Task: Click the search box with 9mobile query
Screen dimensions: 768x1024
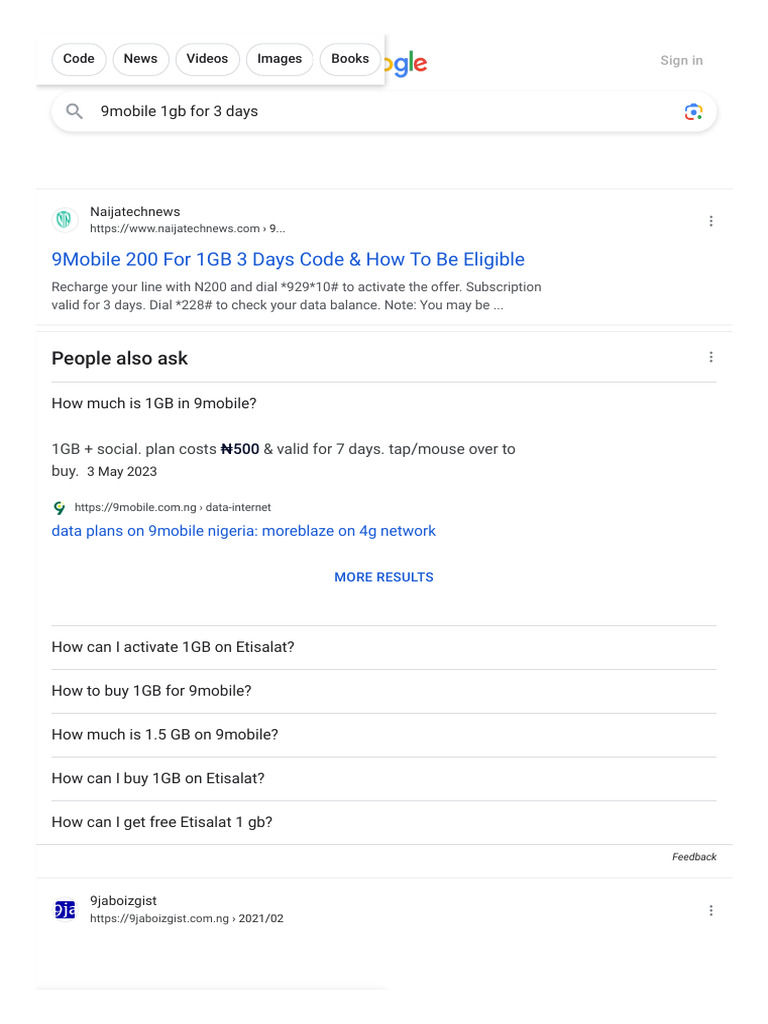Action: point(384,112)
